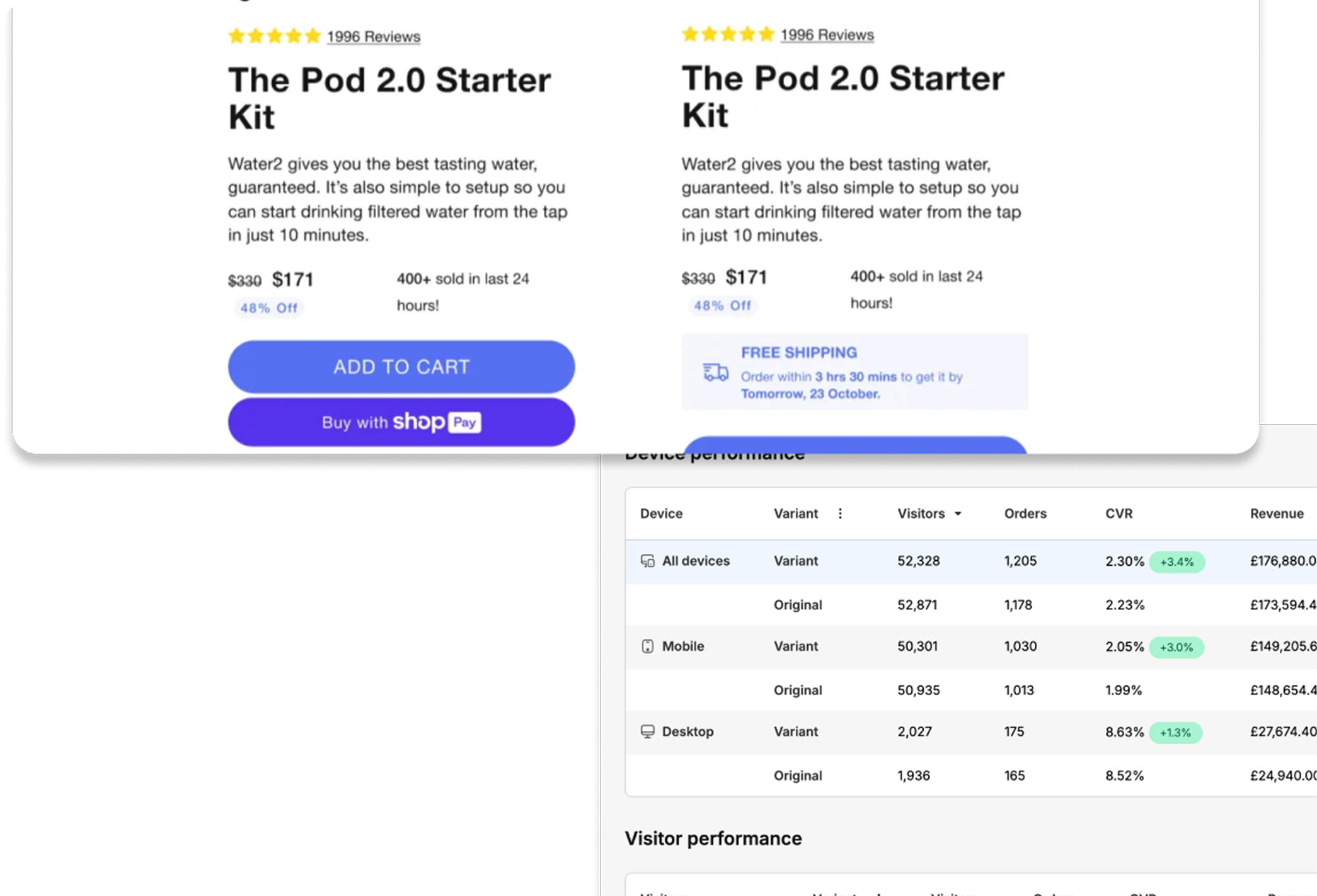The image size is (1317, 896).
Task: Open 1996 Reviews link in the FREE SHIPPING card
Action: point(827,35)
